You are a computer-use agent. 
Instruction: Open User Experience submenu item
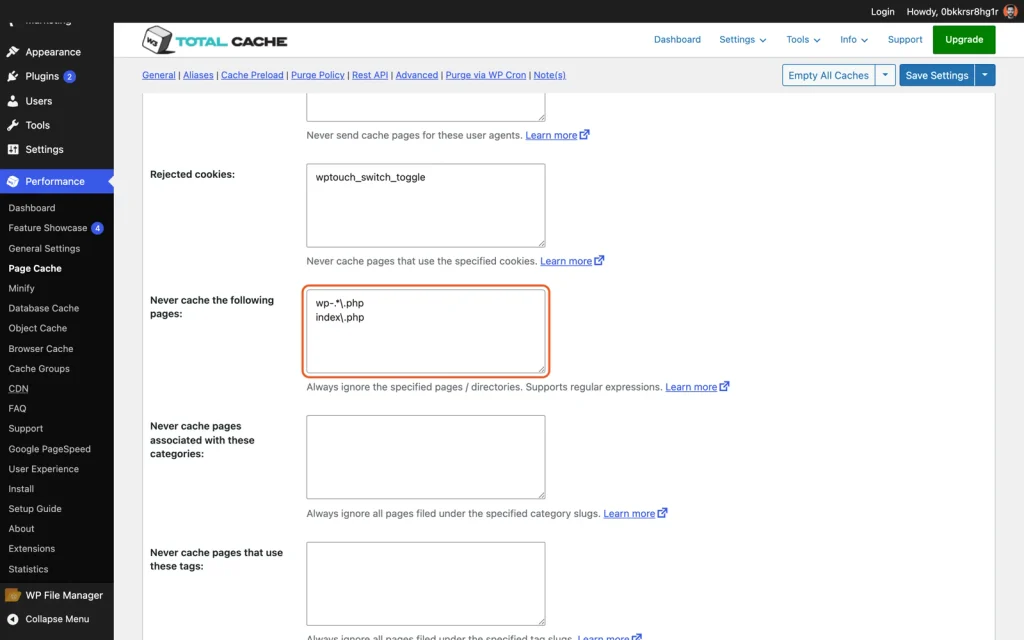pyautogui.click(x=44, y=469)
